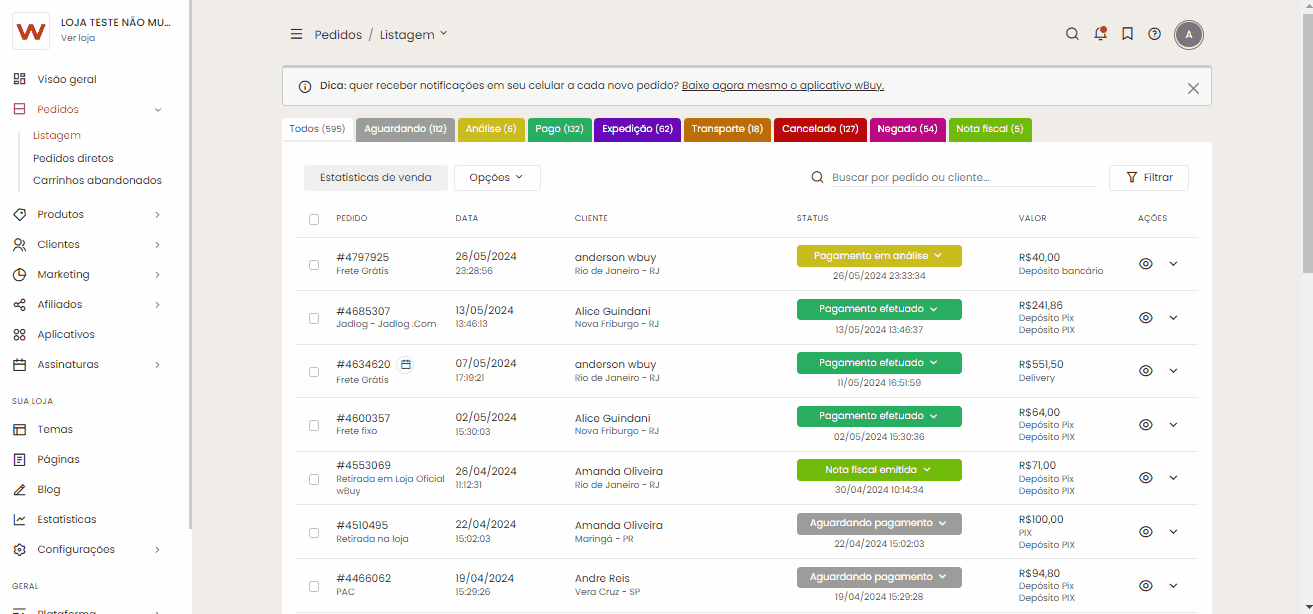Tick the select-all orders checkbox
The width and height of the screenshot is (1313, 614).
pos(314,219)
